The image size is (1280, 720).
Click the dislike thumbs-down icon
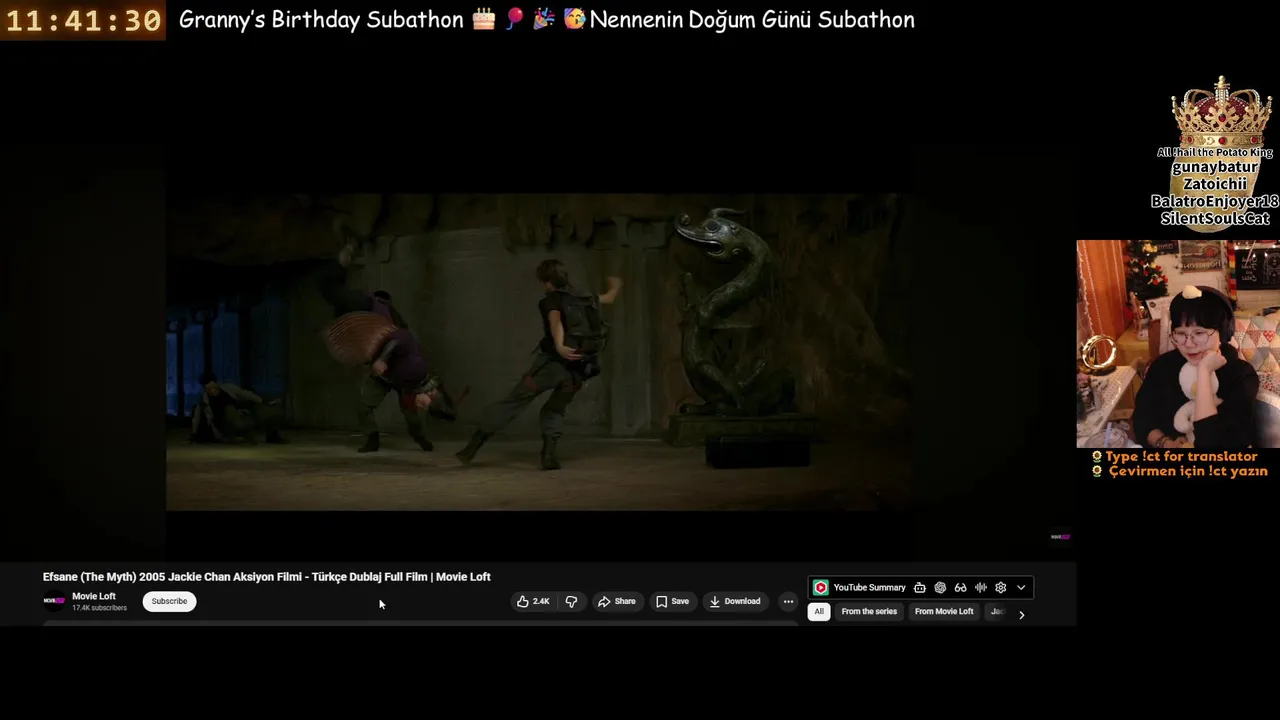tap(571, 601)
